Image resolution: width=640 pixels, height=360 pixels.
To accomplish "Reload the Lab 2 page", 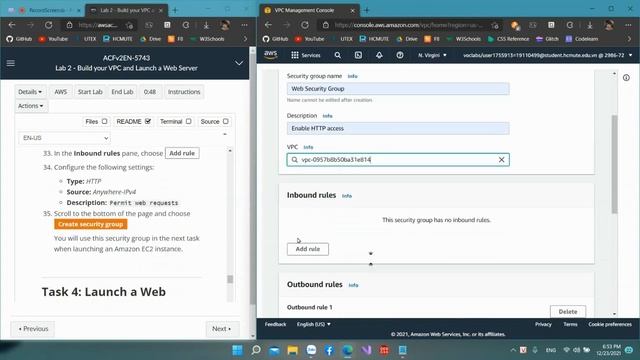I will (49, 25).
